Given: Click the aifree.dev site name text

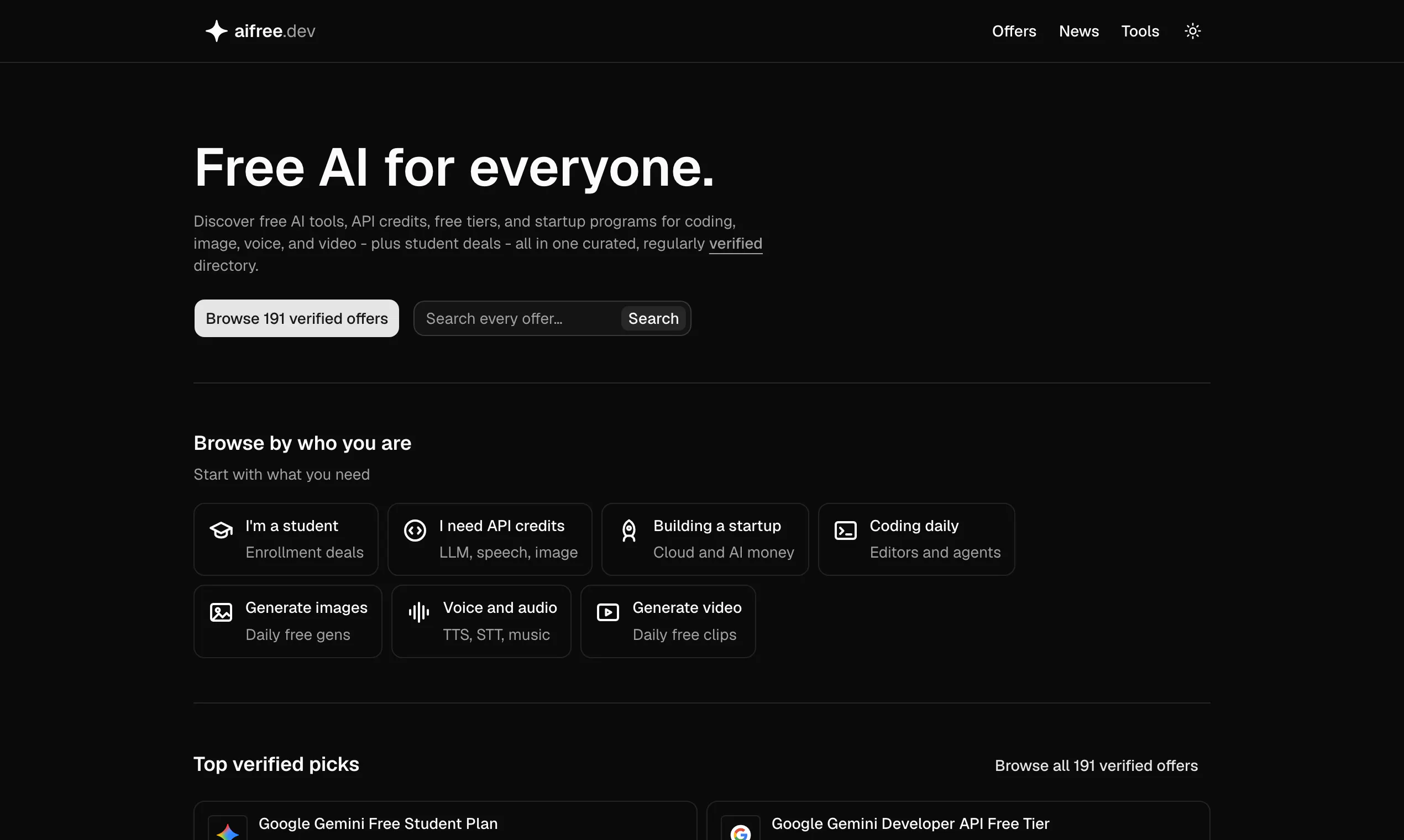Looking at the screenshot, I should (x=275, y=31).
